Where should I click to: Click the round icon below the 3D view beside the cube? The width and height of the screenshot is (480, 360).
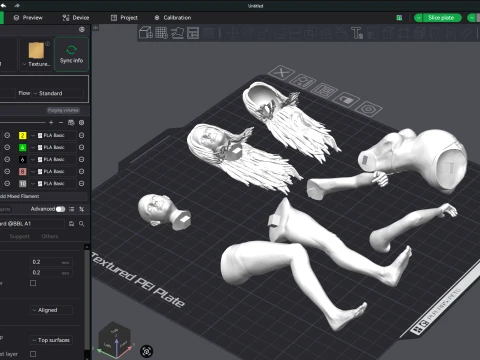[x=147, y=351]
